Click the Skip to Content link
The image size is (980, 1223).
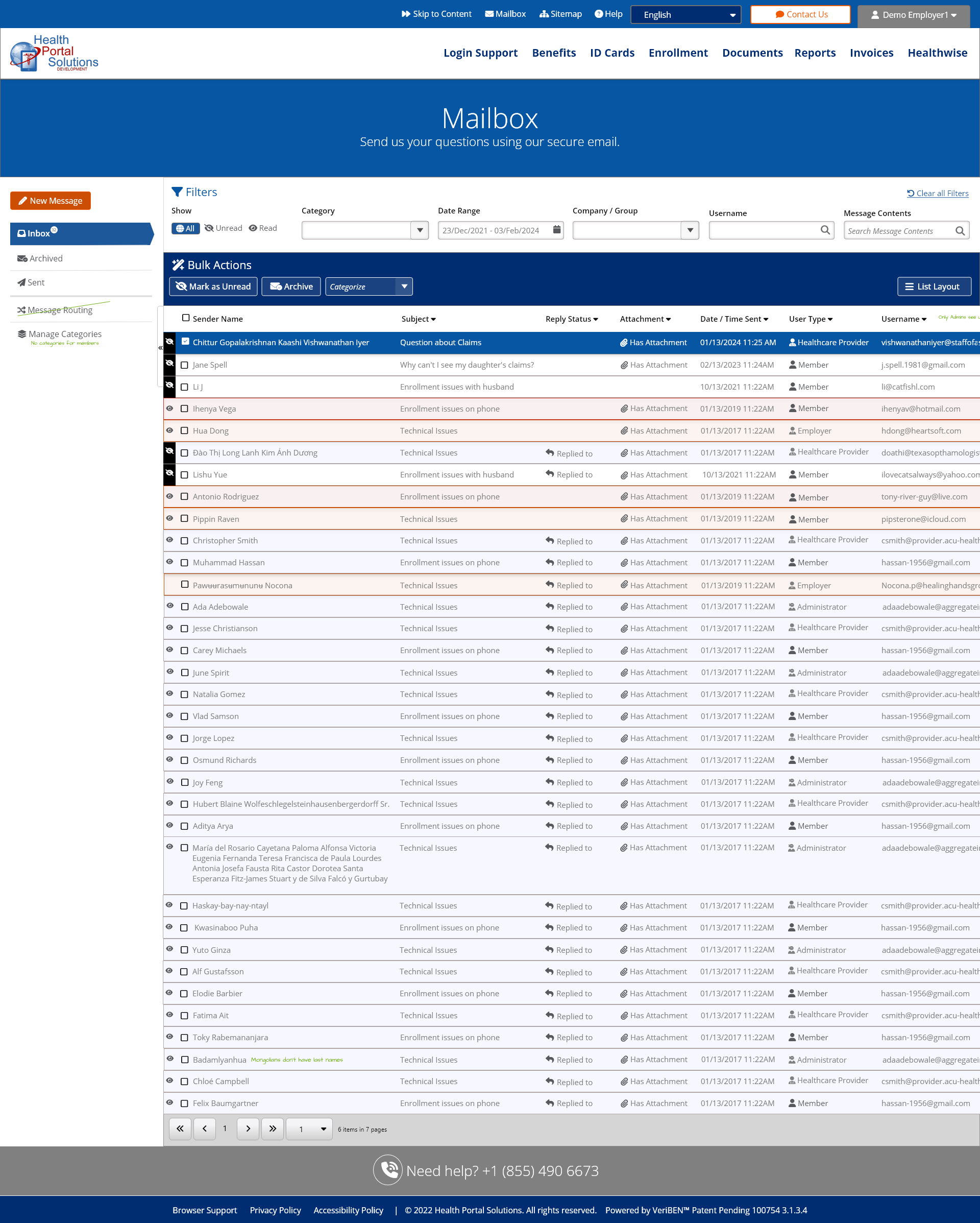(436, 14)
